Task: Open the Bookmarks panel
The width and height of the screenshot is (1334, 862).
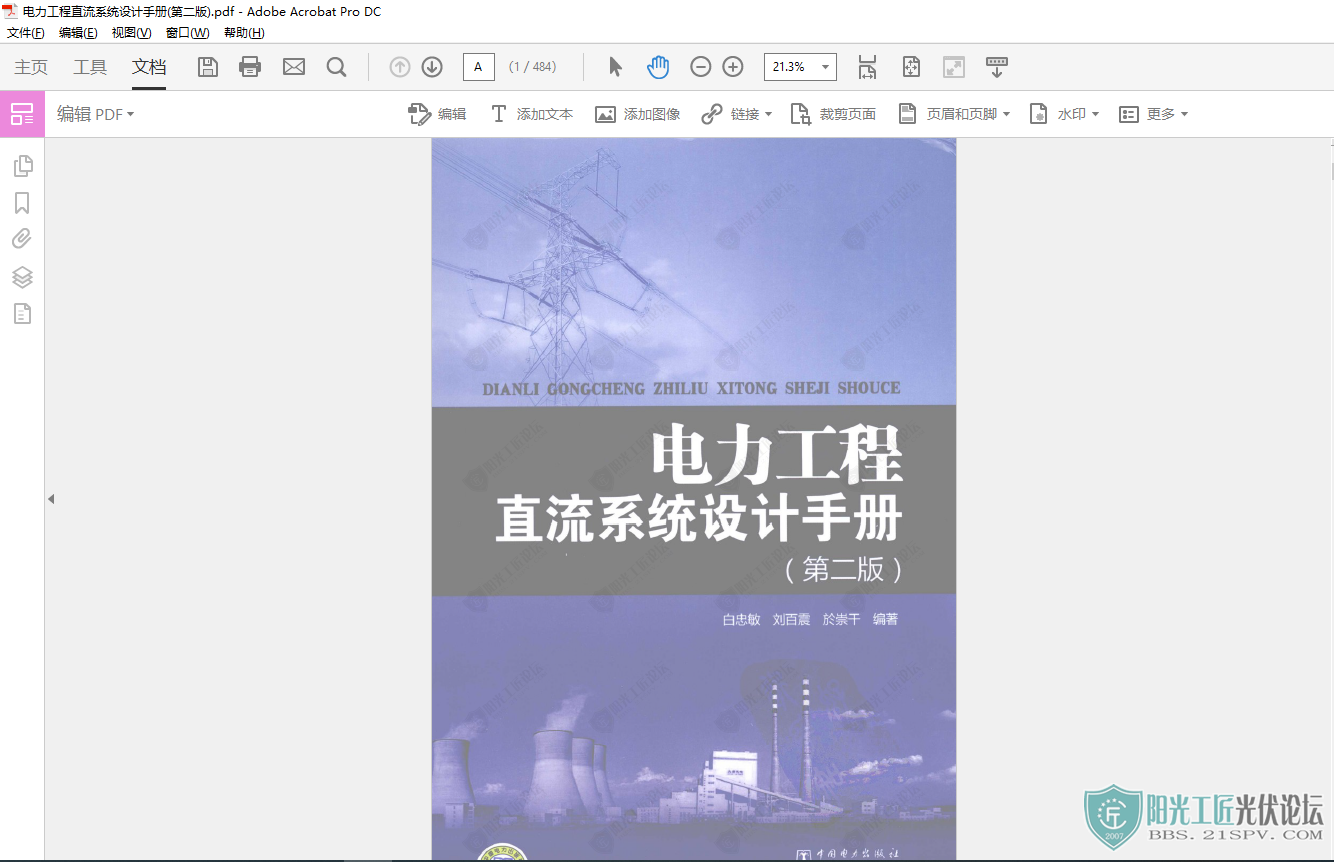Action: pos(22,203)
